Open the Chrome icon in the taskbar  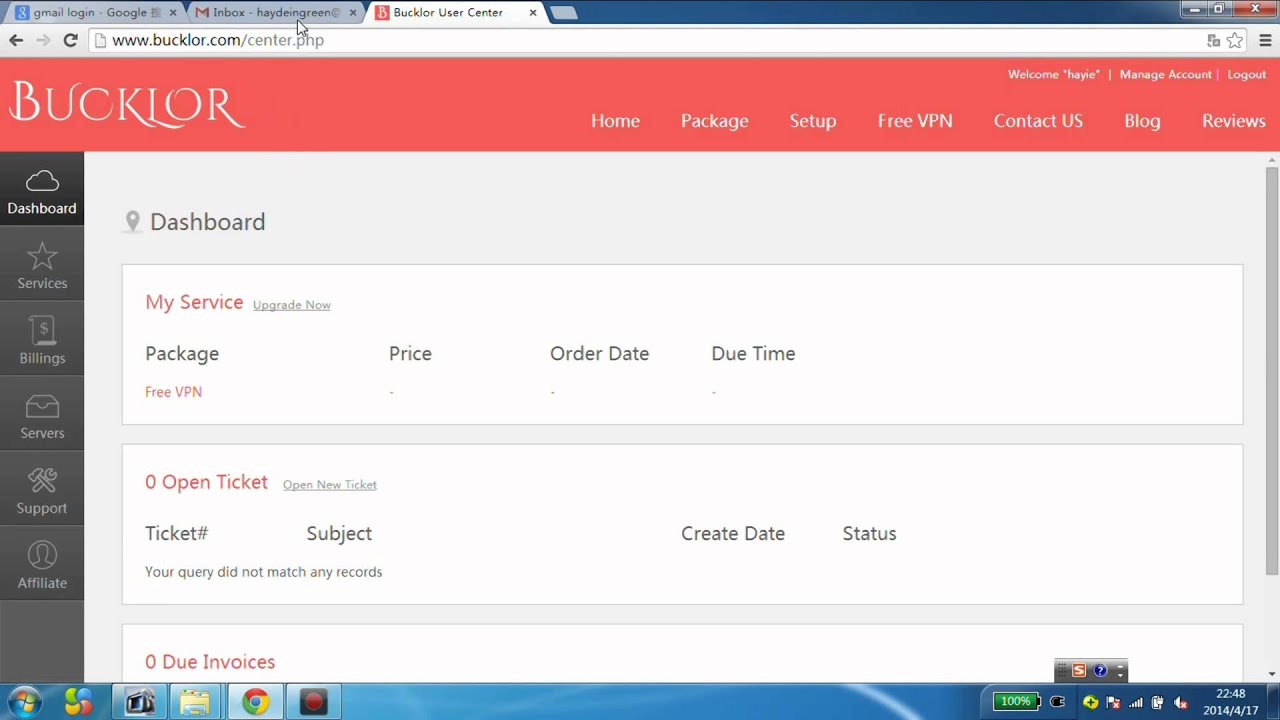(x=255, y=702)
